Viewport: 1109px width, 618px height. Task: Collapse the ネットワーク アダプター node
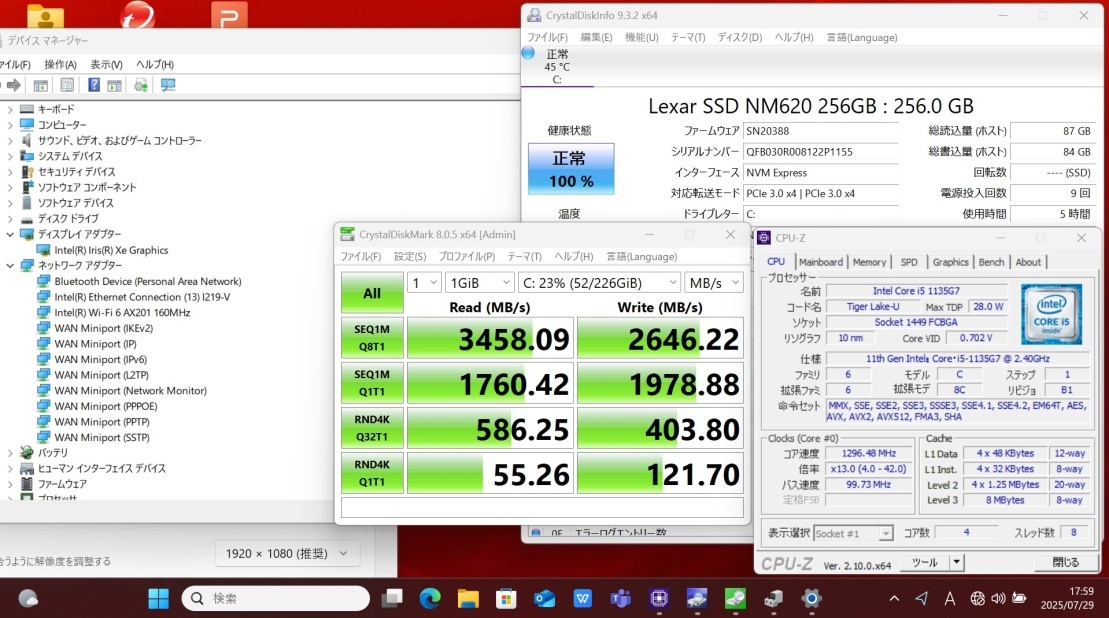click(x=10, y=265)
